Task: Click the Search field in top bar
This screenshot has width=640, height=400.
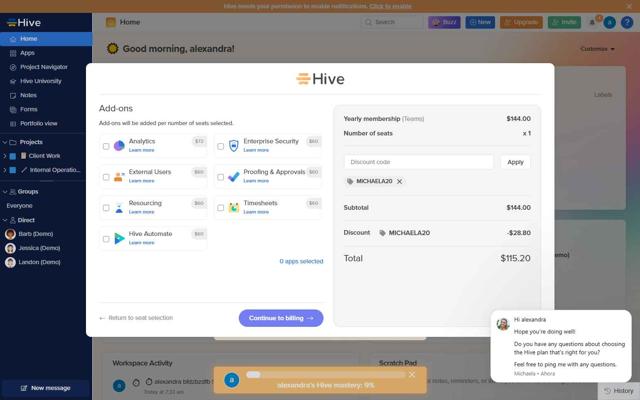Action: (x=392, y=22)
